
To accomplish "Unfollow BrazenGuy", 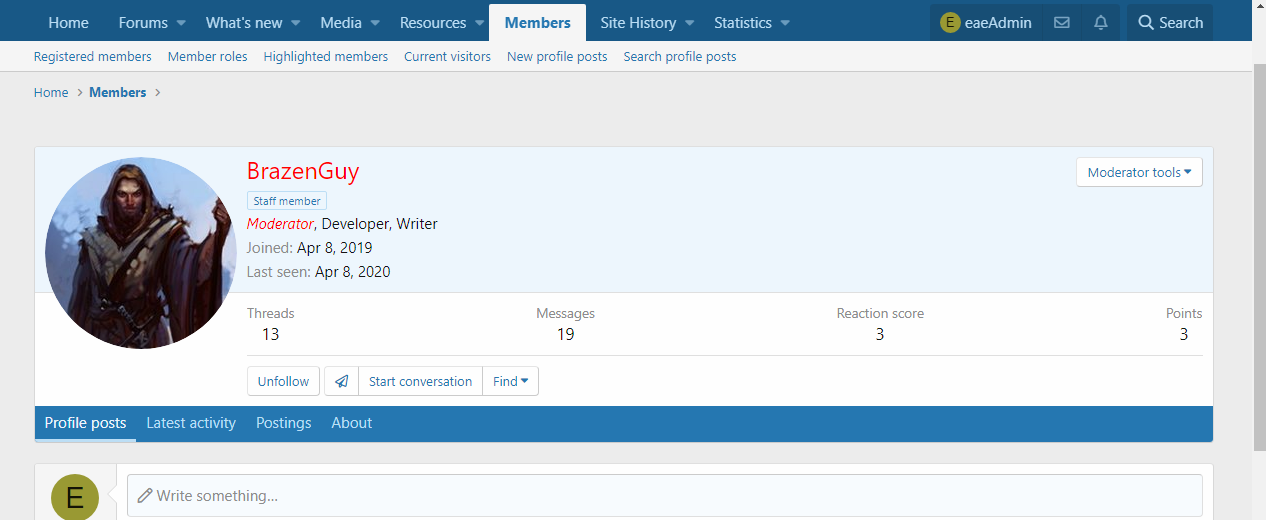I will tap(283, 381).
